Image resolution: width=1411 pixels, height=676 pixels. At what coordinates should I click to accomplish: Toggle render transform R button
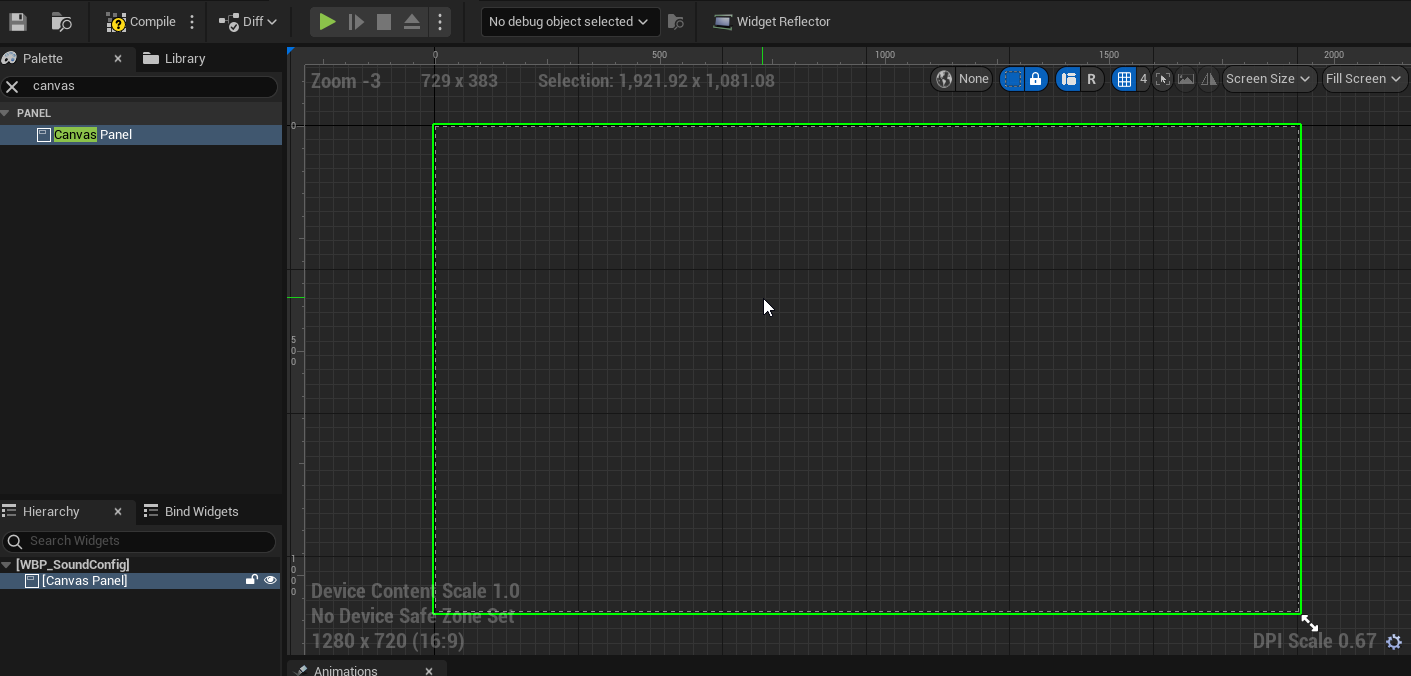tap(1091, 79)
